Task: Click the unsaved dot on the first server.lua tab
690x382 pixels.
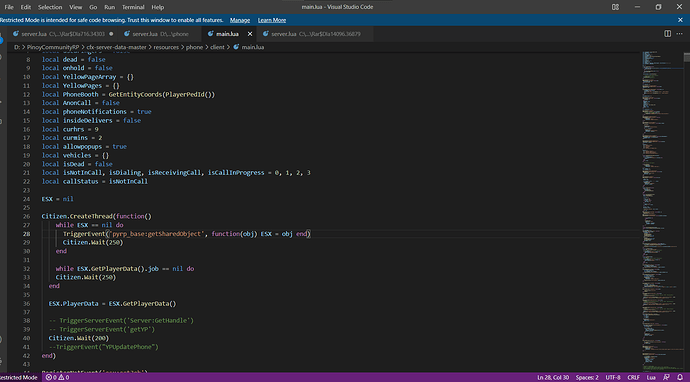Action: coord(111,34)
